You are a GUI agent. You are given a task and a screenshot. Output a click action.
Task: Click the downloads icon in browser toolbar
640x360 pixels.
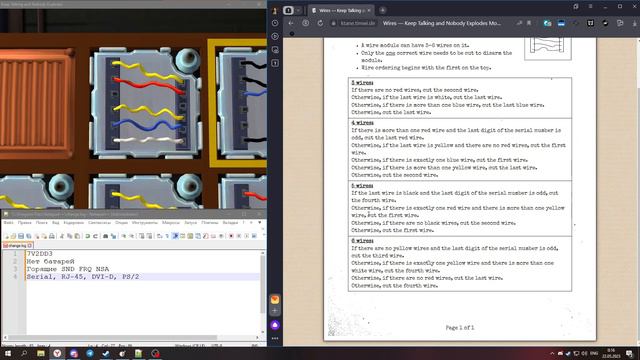635,23
